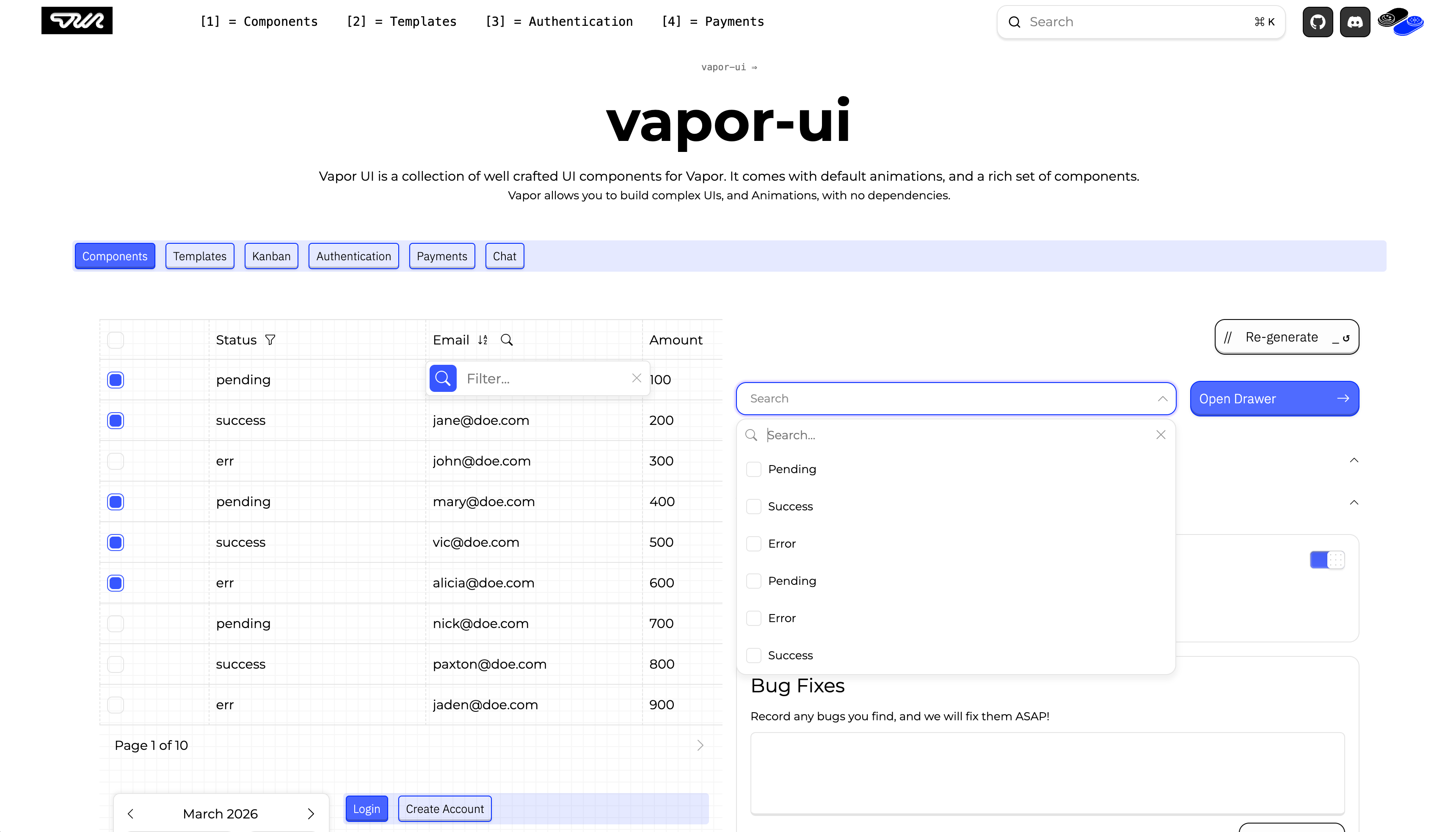Select the checkbox on jane@doe.com row
The image size is (1456, 832).
[115, 420]
